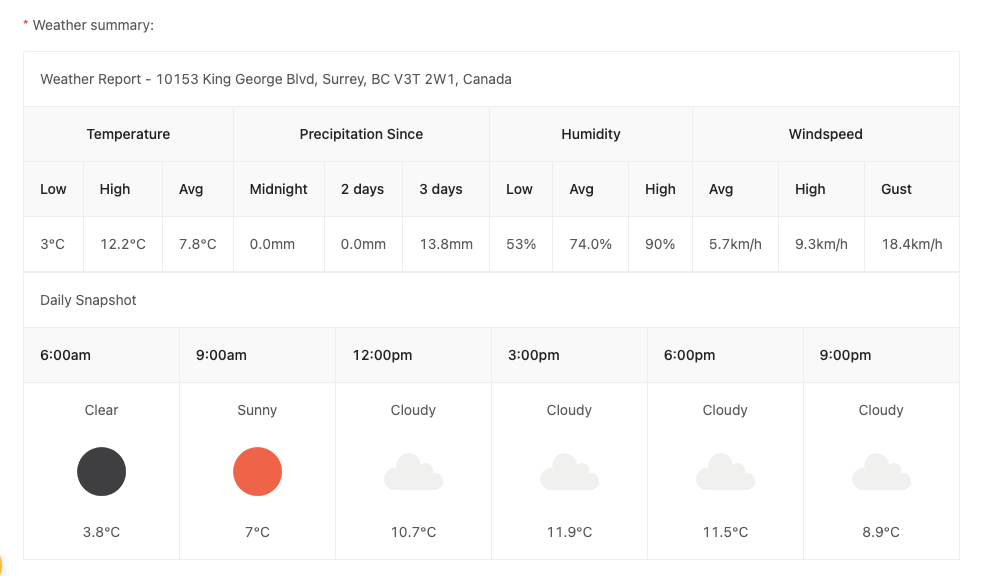Select the Precipitation Since header

click(361, 134)
